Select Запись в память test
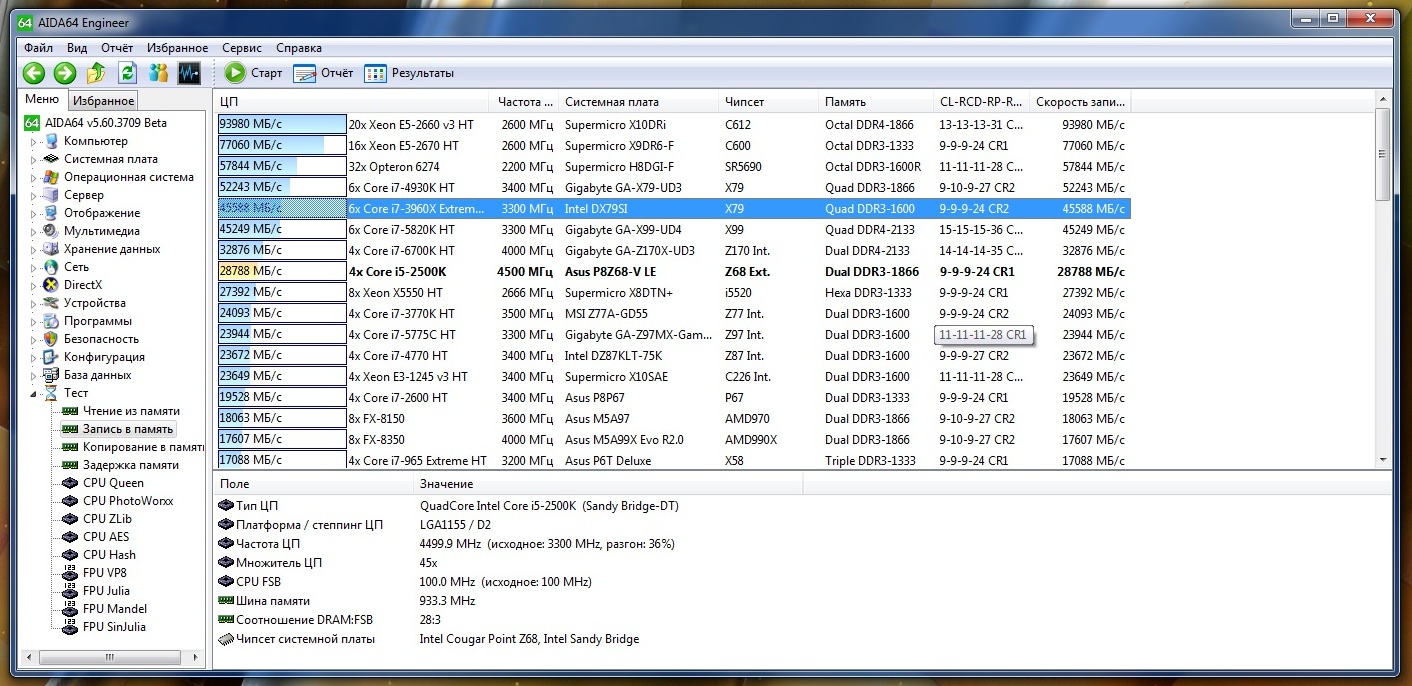Image resolution: width=1412 pixels, height=686 pixels. (127, 429)
